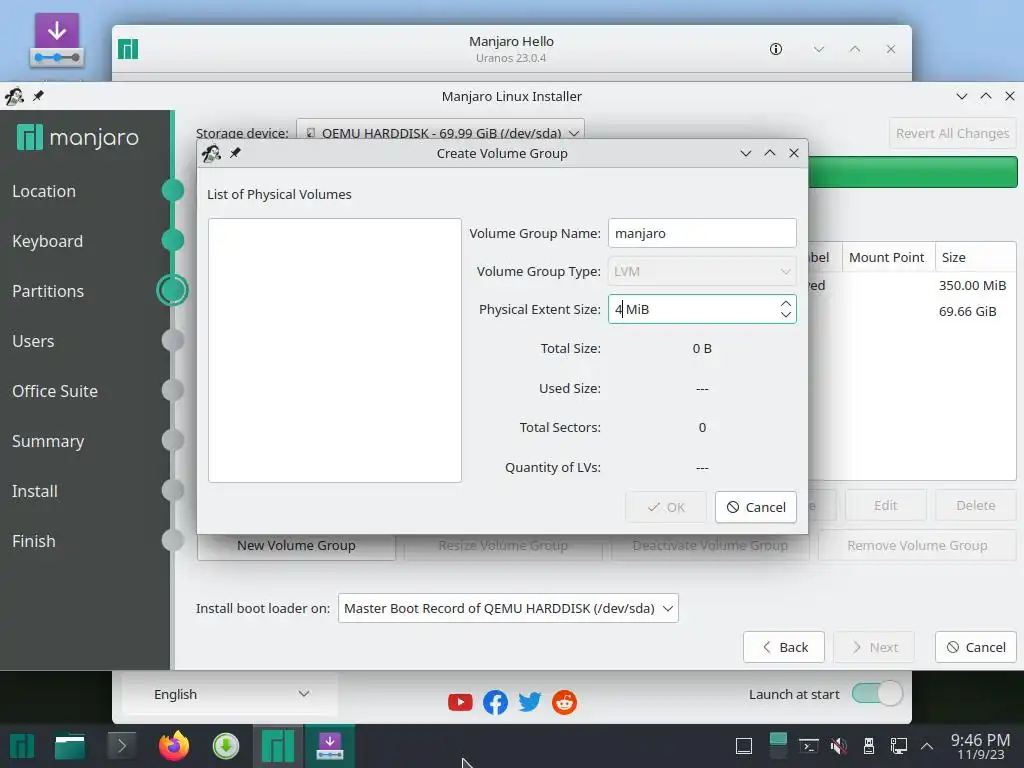Select the Partitions step in sidebar
This screenshot has width=1024, height=768.
[x=48, y=291]
